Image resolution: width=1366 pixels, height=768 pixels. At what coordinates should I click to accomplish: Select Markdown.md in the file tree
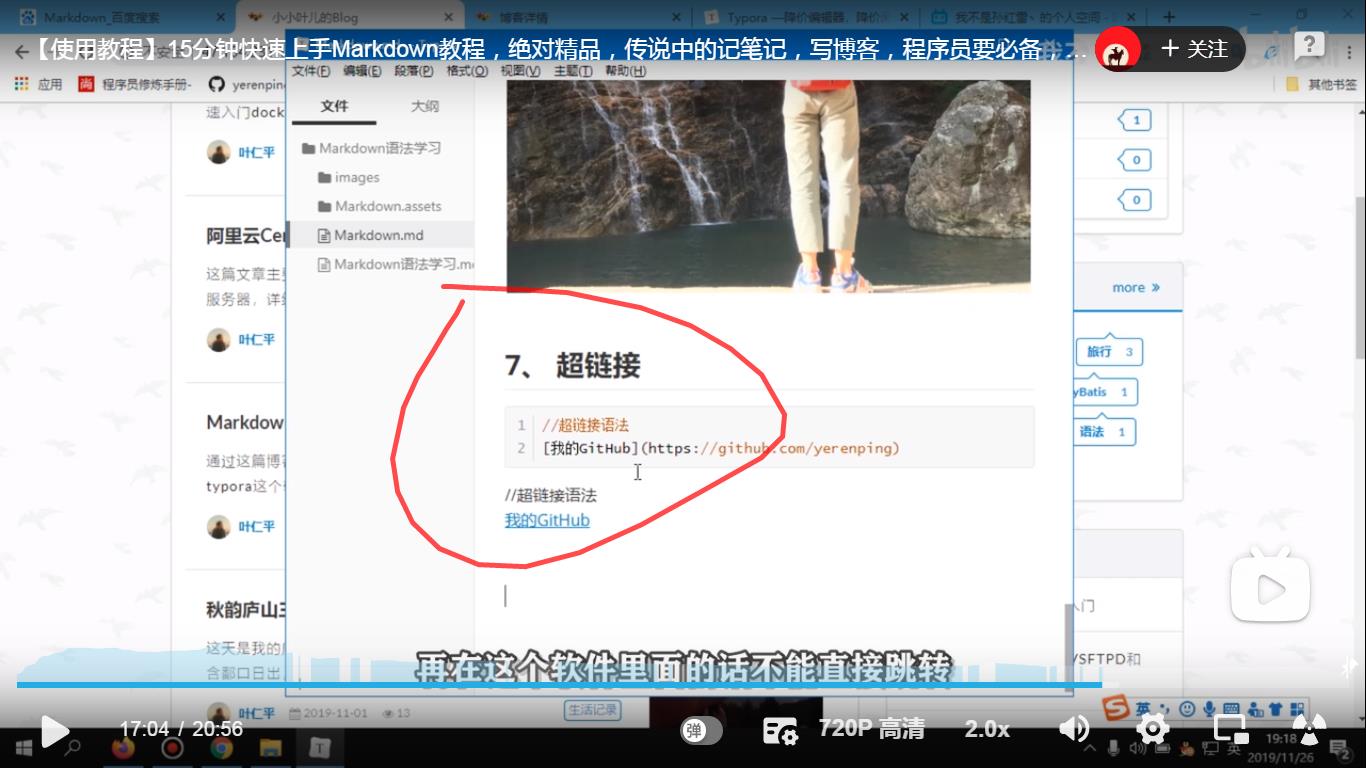coord(380,235)
